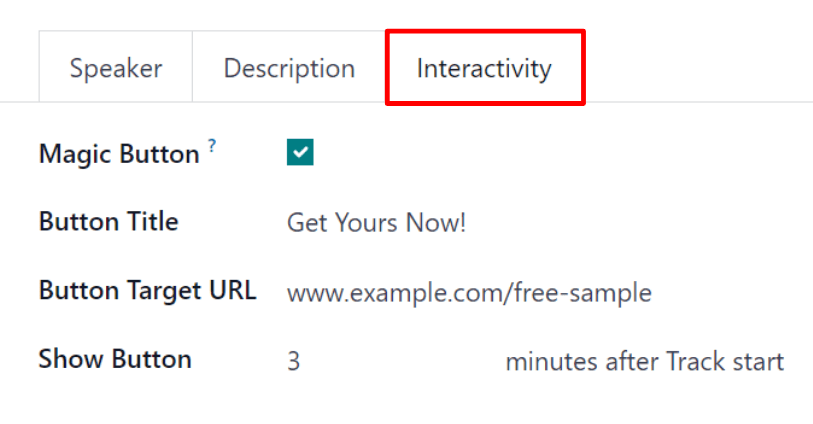Screen dimensions: 813x424
Task: Focus the Button Target URL field
Action: pos(469,293)
